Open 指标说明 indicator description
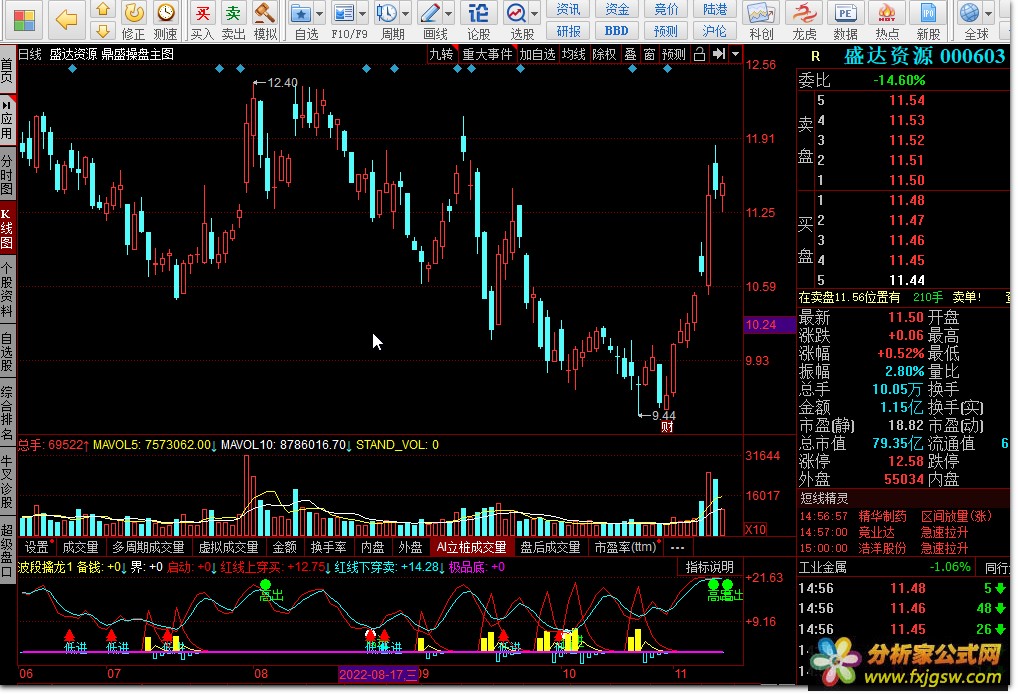 (710, 567)
